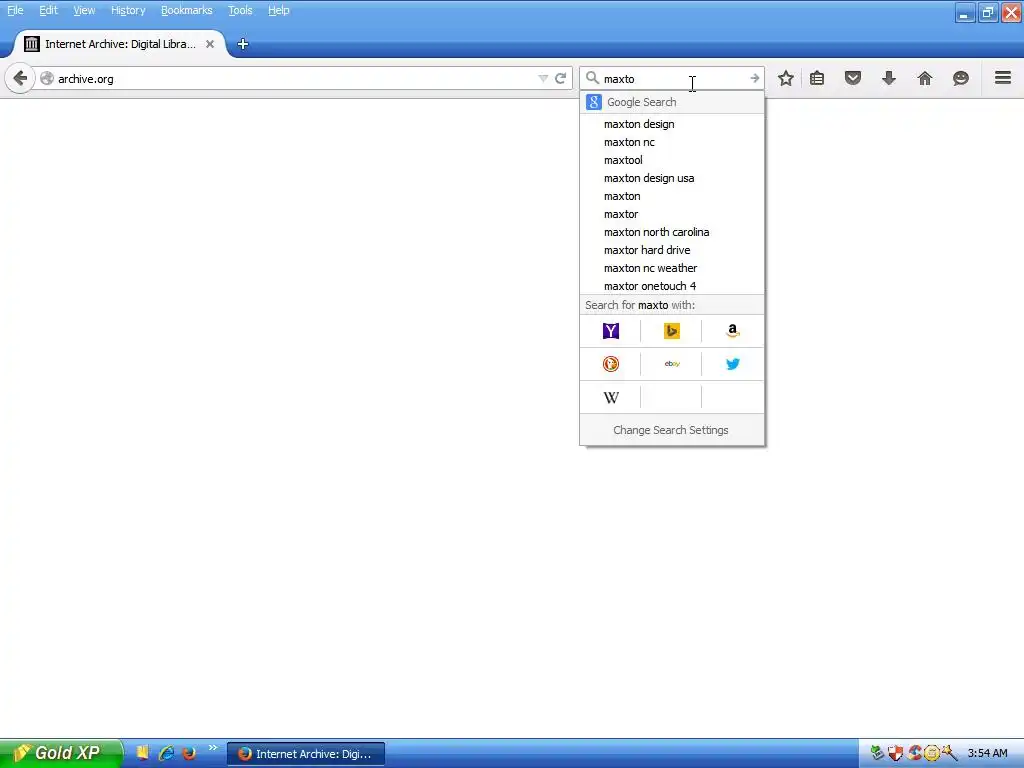Open the hamburger menu button

1003,78
